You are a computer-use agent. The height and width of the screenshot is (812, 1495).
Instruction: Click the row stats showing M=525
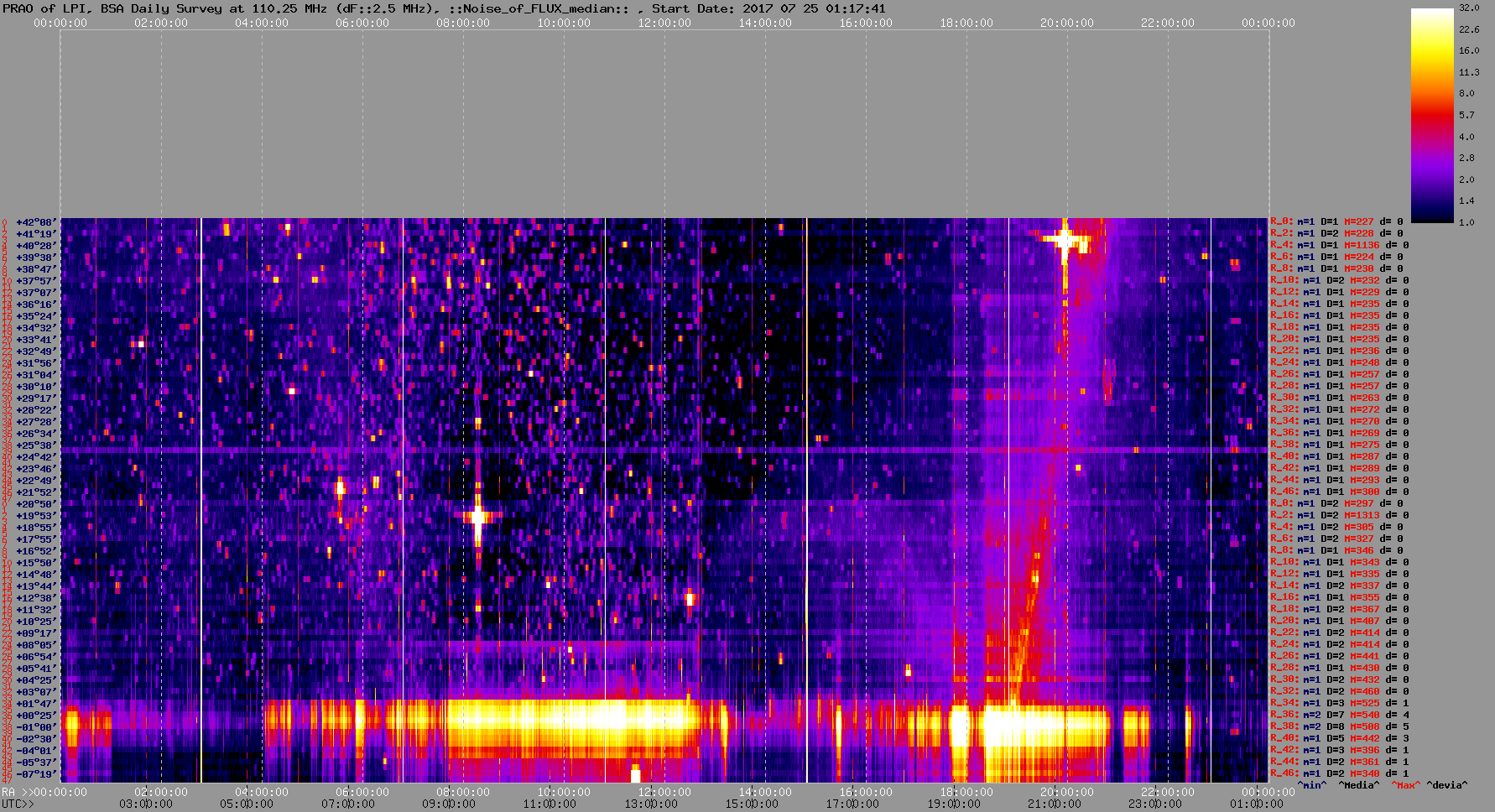(x=1340, y=704)
